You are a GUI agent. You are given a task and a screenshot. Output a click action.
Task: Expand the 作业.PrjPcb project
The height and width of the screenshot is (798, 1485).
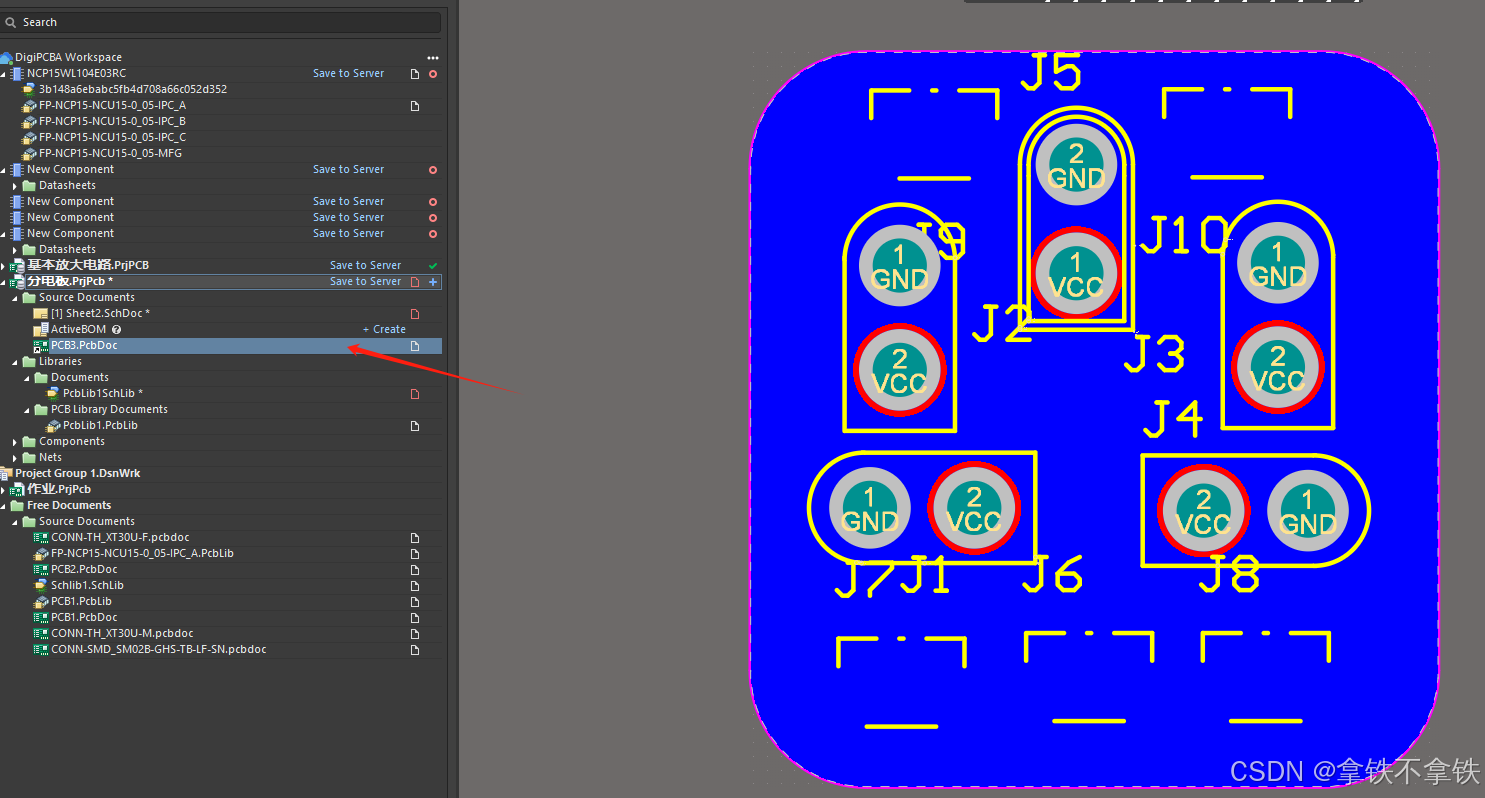pos(3,490)
